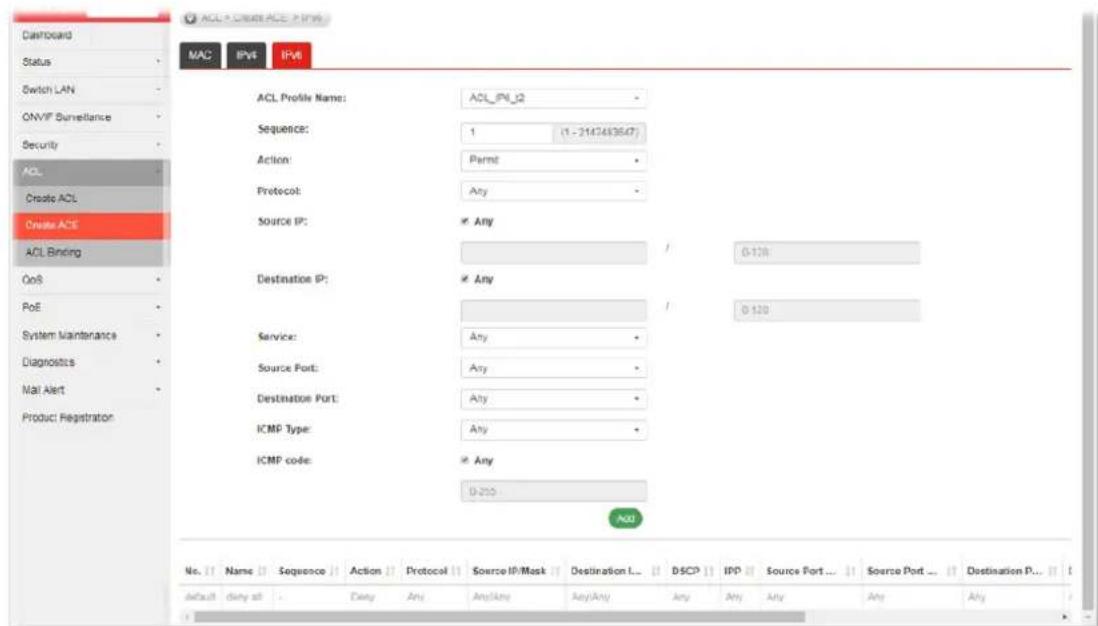Toggle the ICMP code Any checkbox
Screen dimensions: 1098x626
[x=464, y=460]
